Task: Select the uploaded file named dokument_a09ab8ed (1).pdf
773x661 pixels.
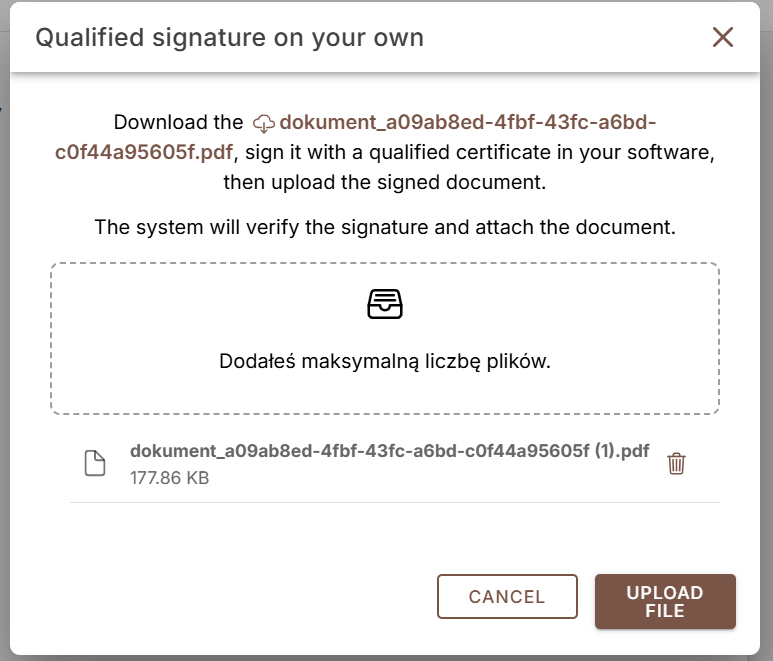Action: point(389,451)
